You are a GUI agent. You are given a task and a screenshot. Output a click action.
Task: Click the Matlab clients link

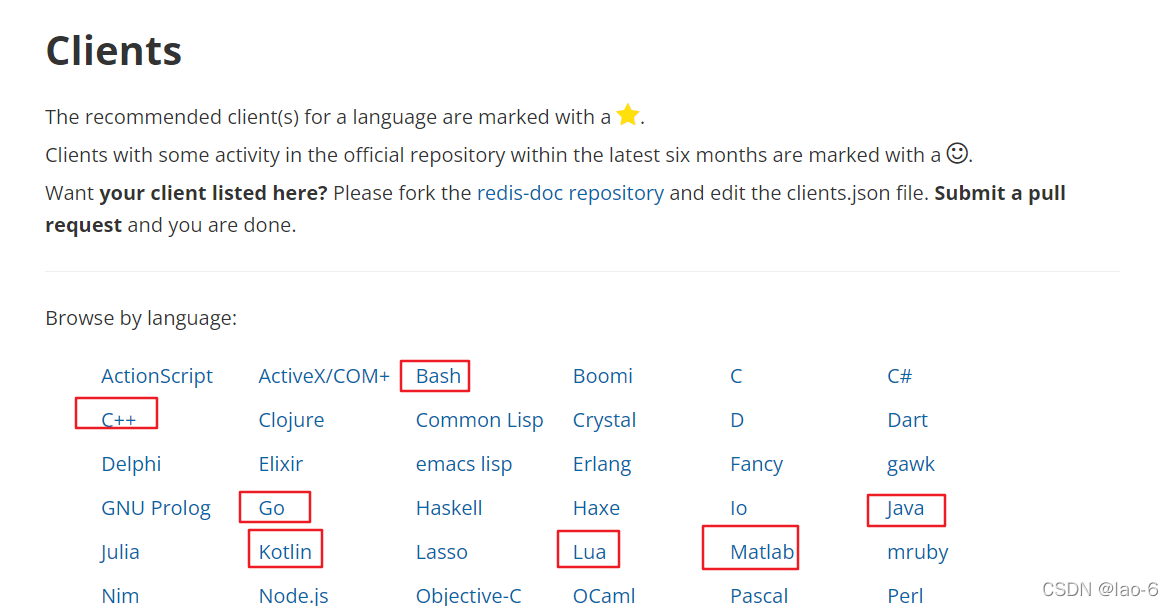click(762, 552)
